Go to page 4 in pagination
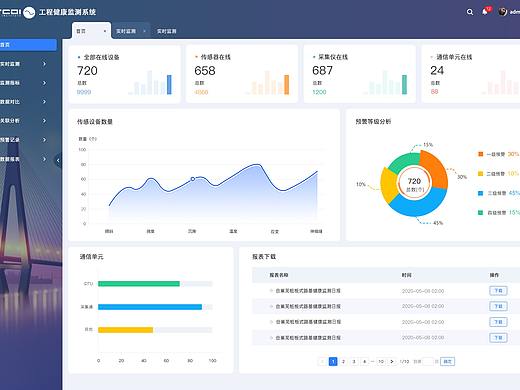520x390 pixels. [x=365, y=361]
